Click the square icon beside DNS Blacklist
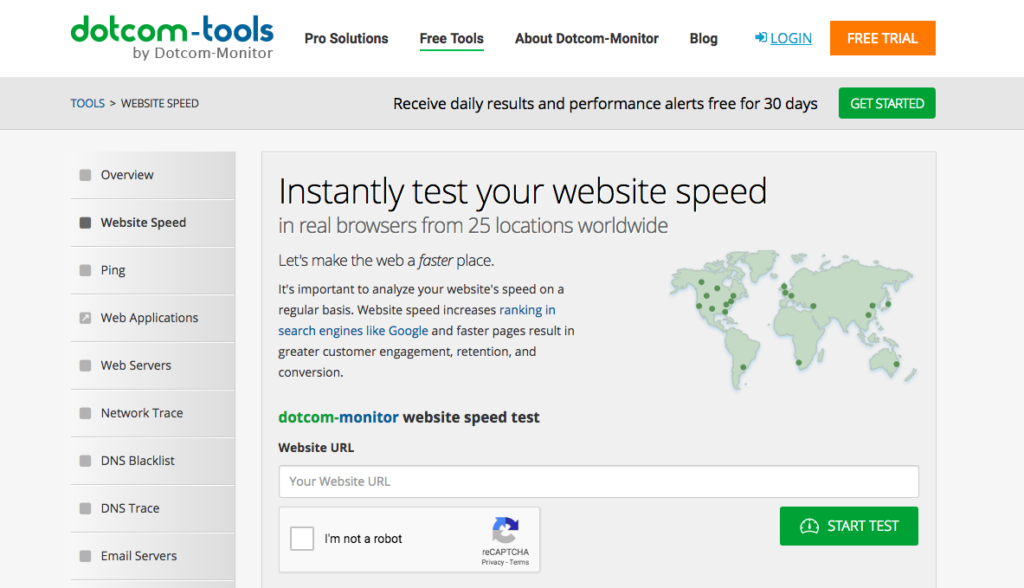 click(x=85, y=461)
